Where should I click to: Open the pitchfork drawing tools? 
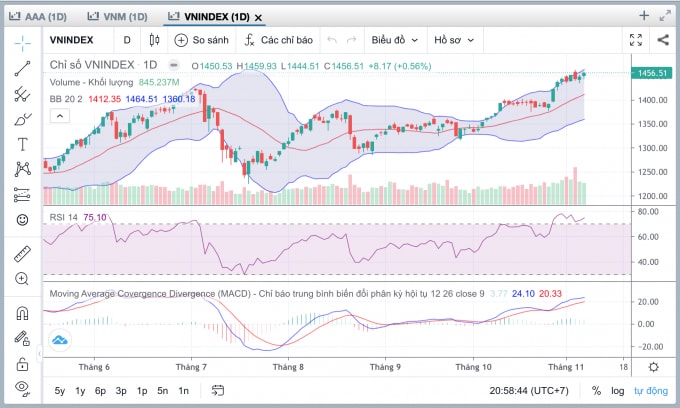23,94
